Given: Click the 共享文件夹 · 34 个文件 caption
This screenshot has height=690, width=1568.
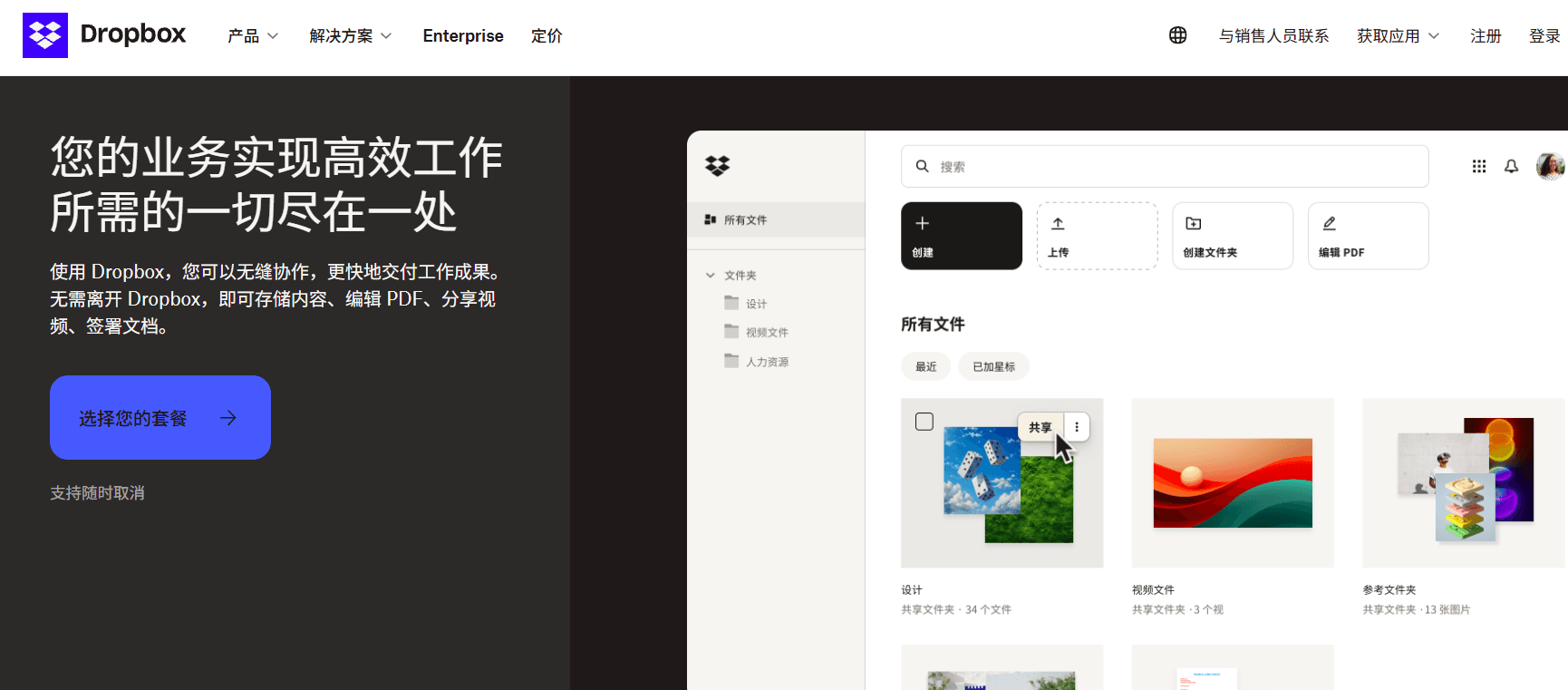Looking at the screenshot, I should [x=956, y=609].
